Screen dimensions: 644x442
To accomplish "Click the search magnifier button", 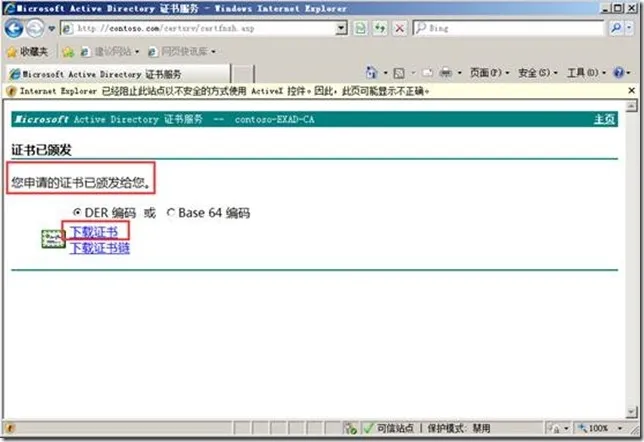I will coord(616,28).
